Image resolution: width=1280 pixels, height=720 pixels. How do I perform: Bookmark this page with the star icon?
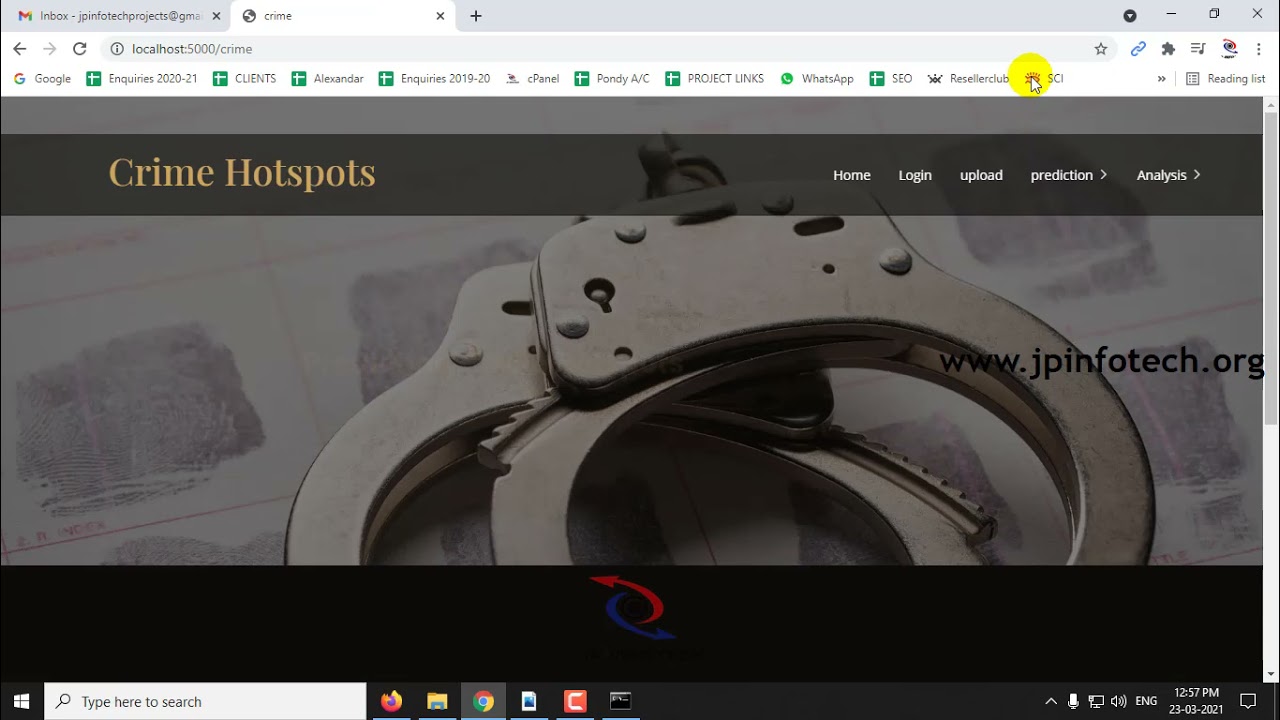point(1101,49)
